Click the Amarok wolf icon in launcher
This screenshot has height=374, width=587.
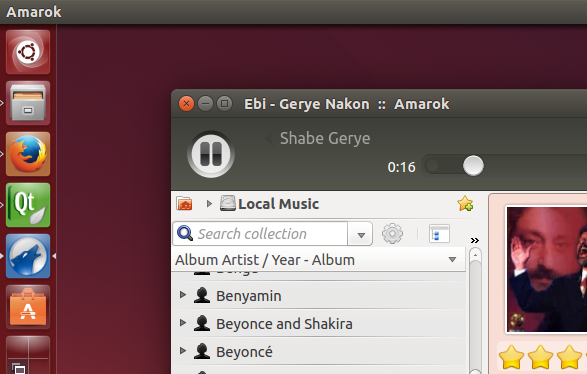(28, 256)
